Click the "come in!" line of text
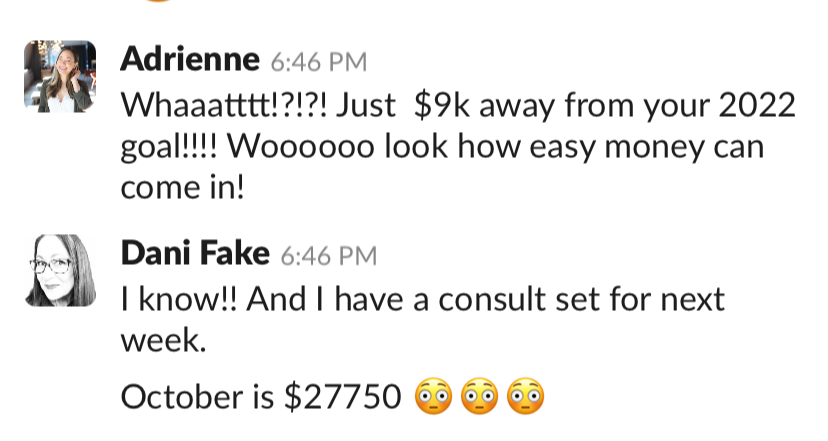 coord(182,189)
